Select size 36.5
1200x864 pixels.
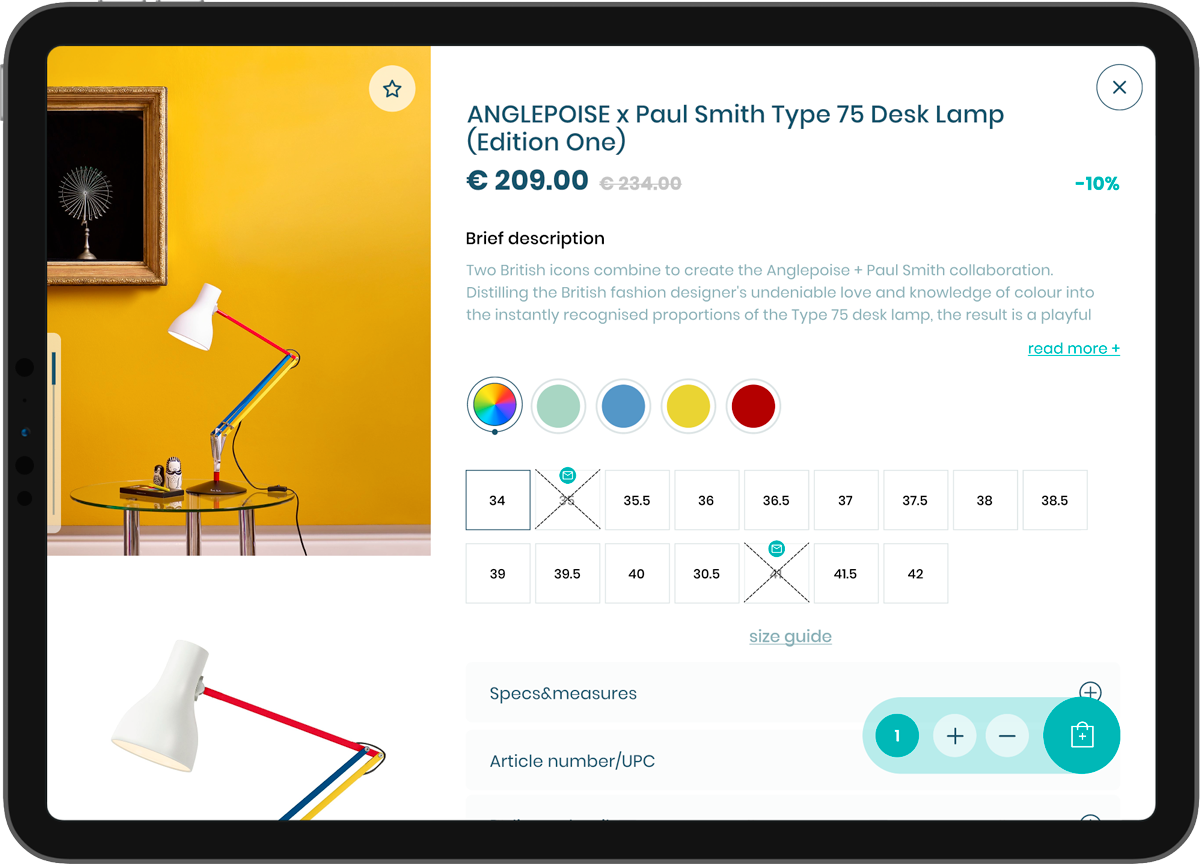[x=776, y=500]
